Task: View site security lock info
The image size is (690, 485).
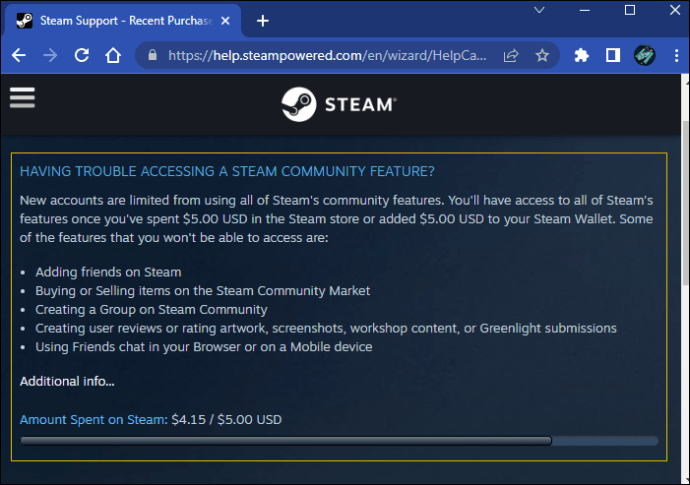Action: [152, 55]
